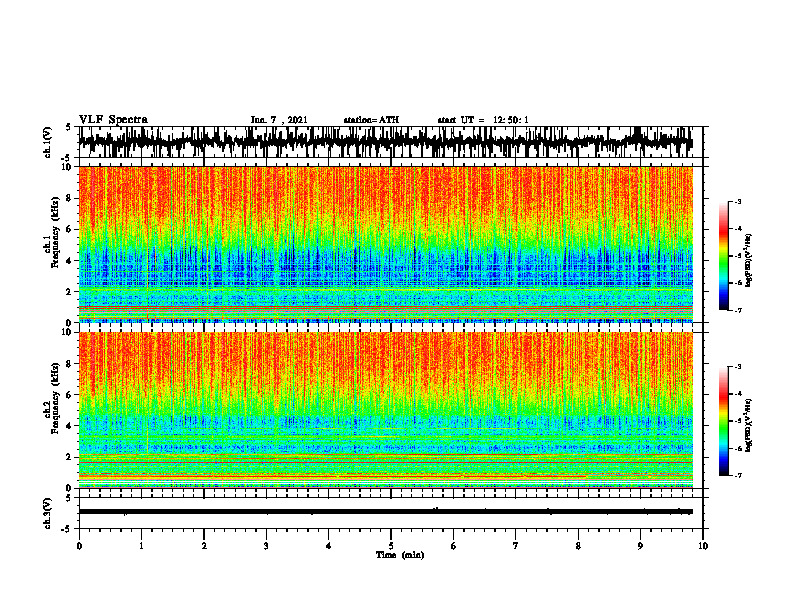
Task: Click the '-5' tick of ch.1(V) axis
Action: pos(68,157)
